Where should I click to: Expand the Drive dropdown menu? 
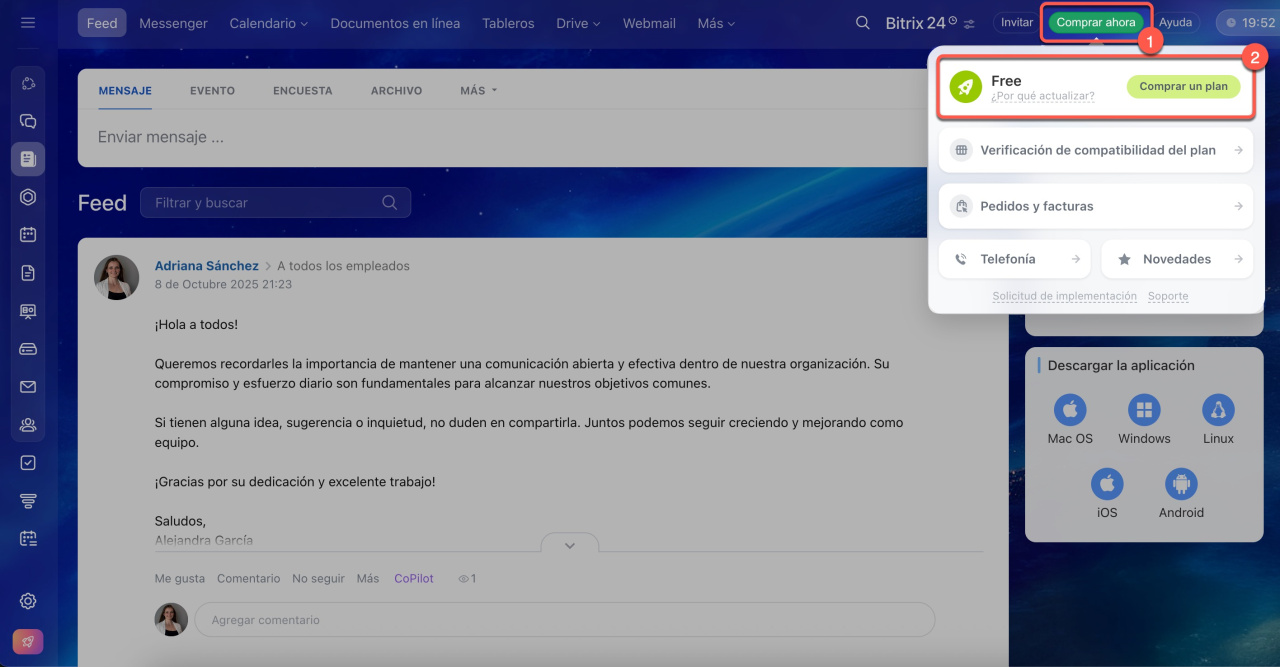[578, 23]
